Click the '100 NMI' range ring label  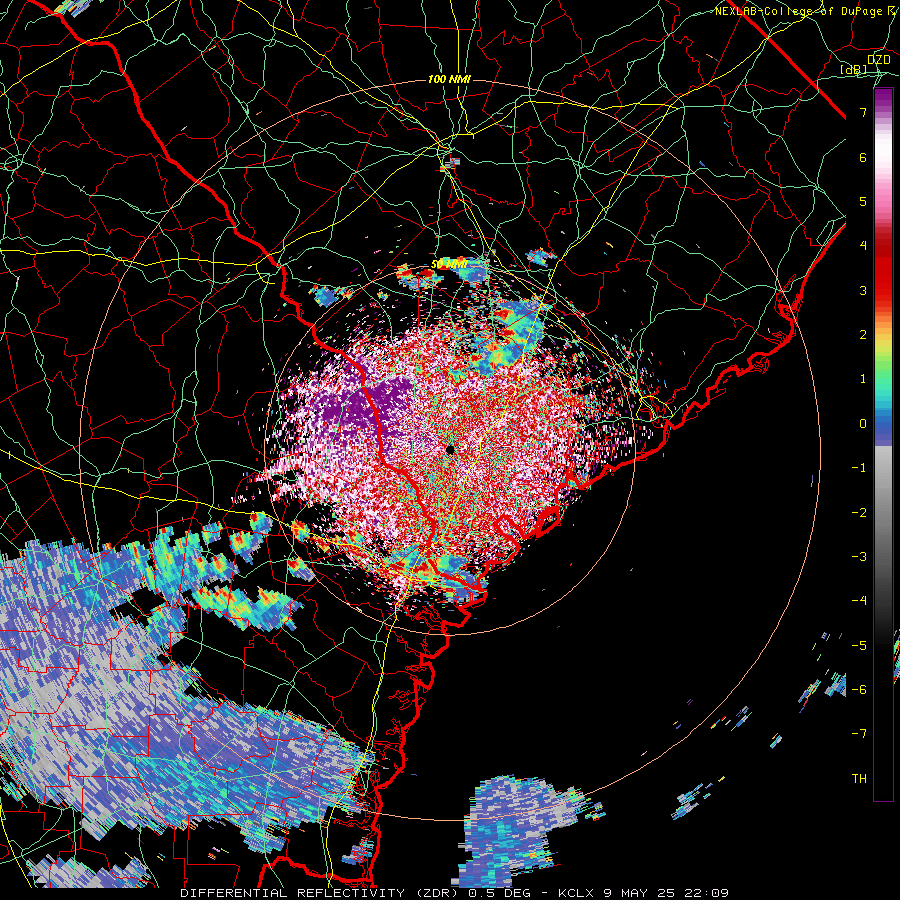click(449, 79)
